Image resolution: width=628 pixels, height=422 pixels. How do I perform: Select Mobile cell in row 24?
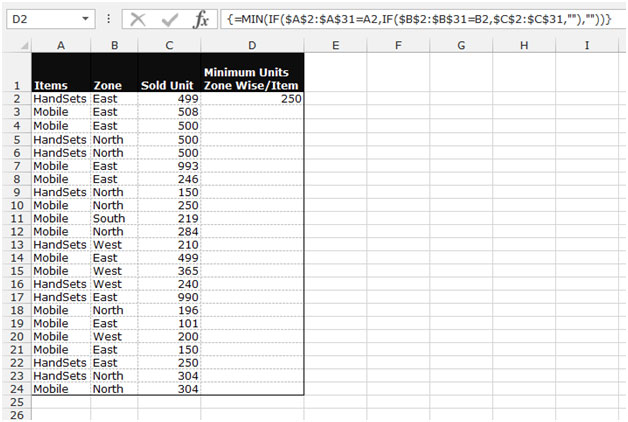click(61, 389)
